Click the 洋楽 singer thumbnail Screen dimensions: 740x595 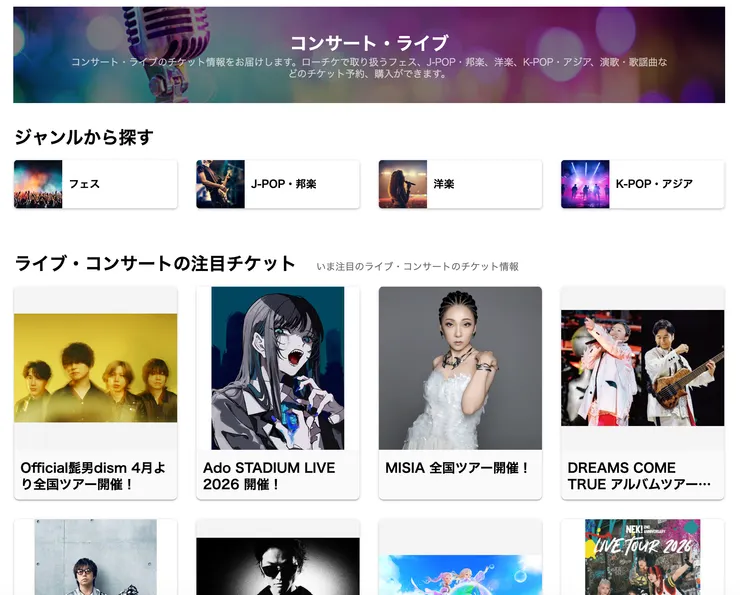pos(403,184)
